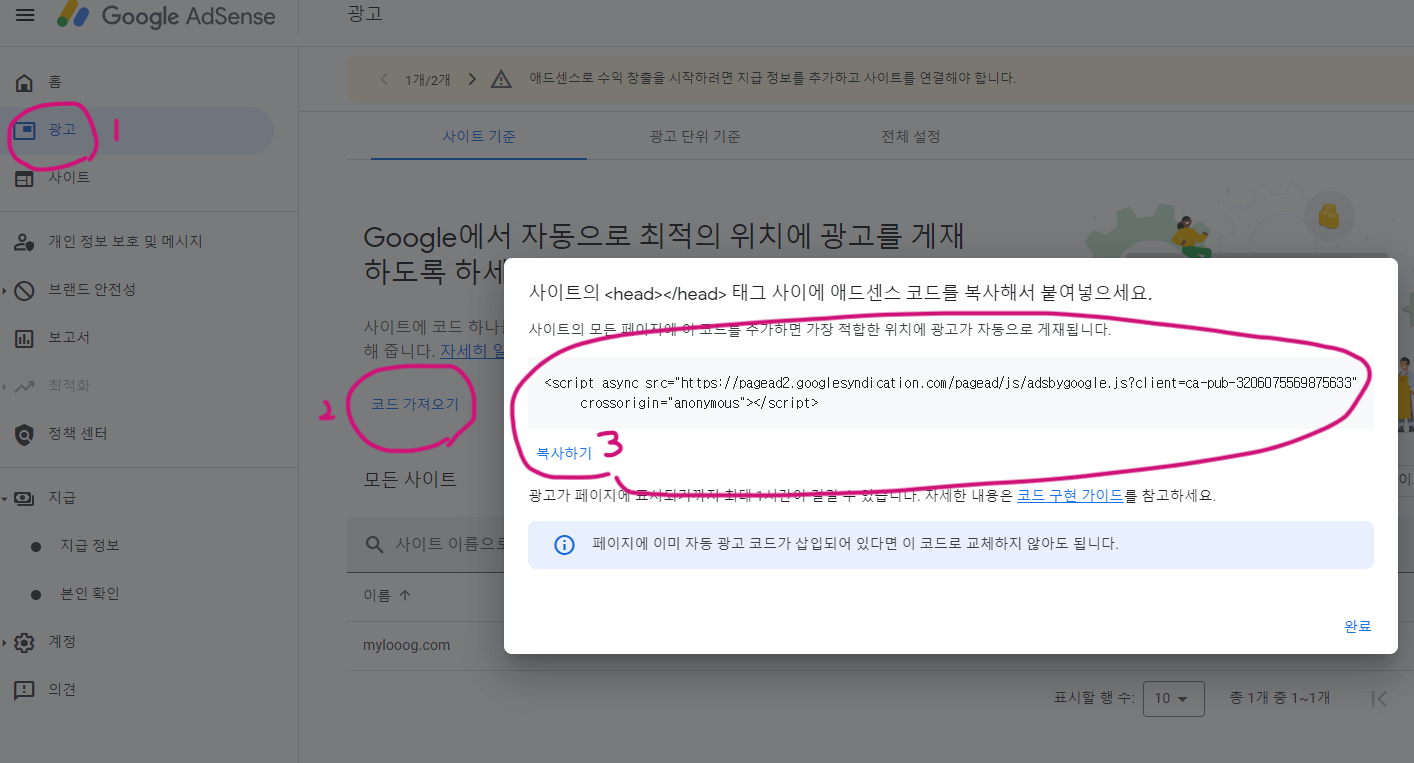
Task: Open the 코드 구현 가이드 link
Action: (1070, 495)
